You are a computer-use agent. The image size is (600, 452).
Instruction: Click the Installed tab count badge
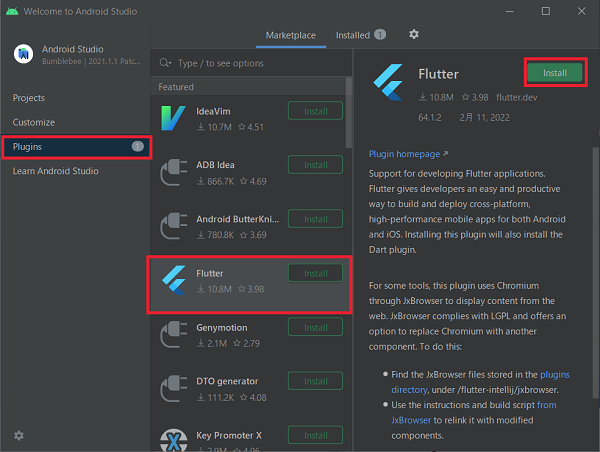click(x=380, y=35)
